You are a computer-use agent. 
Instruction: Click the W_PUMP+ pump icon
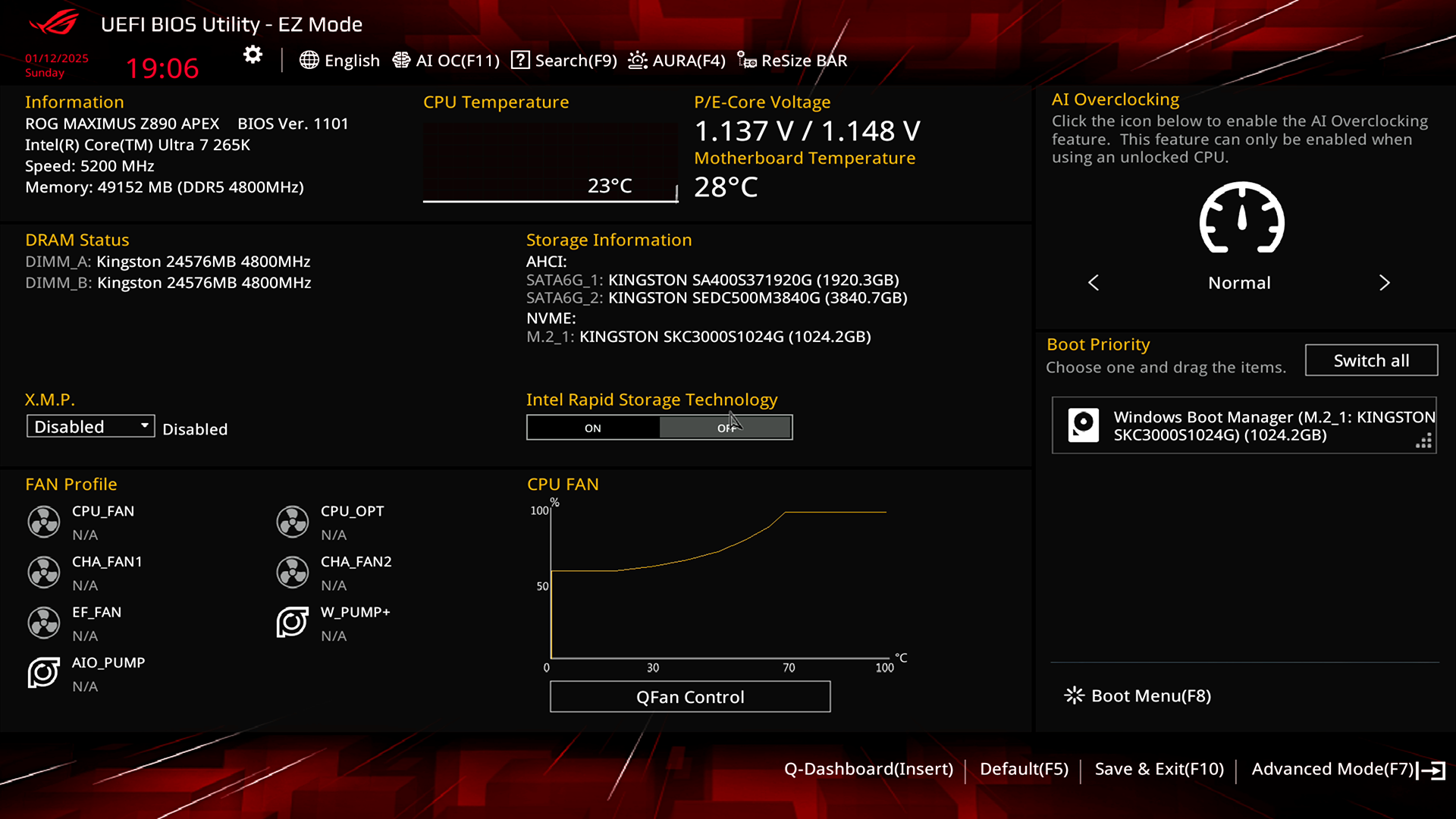(292, 623)
